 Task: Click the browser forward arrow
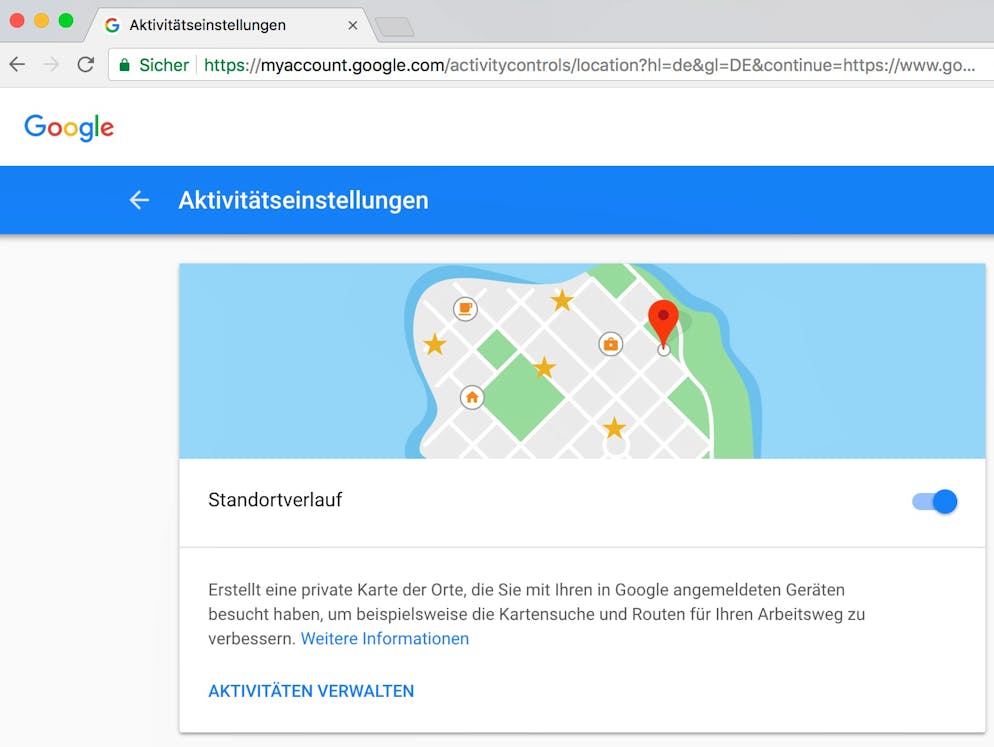(x=51, y=64)
